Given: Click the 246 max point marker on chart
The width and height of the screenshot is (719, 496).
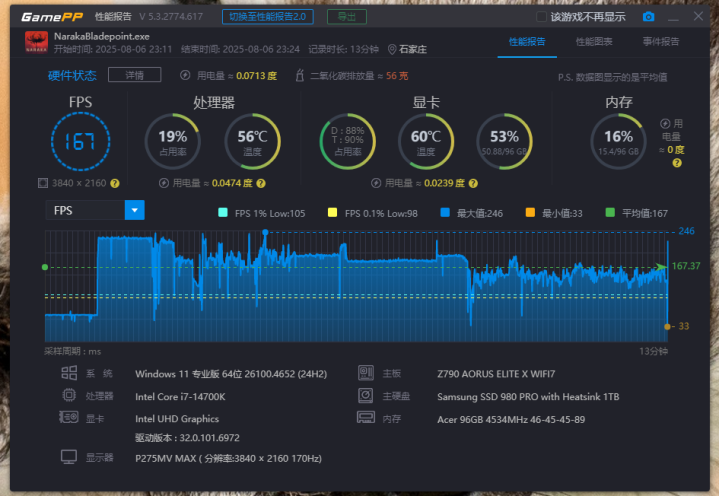Looking at the screenshot, I should [265, 232].
